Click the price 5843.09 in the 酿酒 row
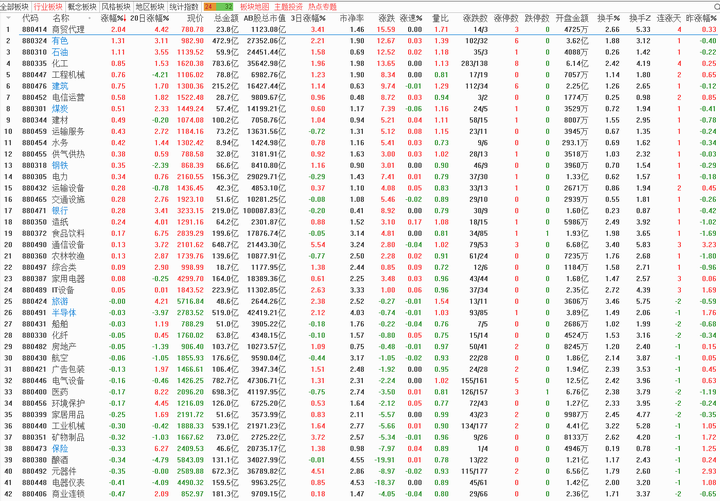The image size is (720, 501). coord(190,460)
